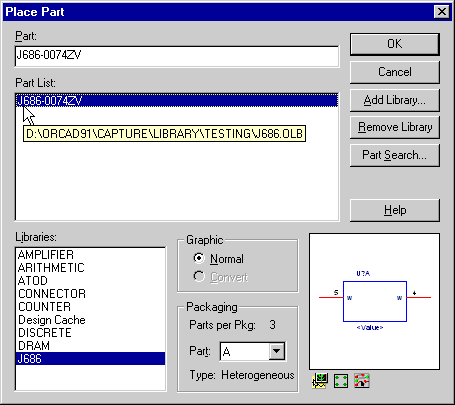Viewport: 455px width, 405px height.
Task: Click the part symbol preview thumbnail
Action: [x=374, y=301]
